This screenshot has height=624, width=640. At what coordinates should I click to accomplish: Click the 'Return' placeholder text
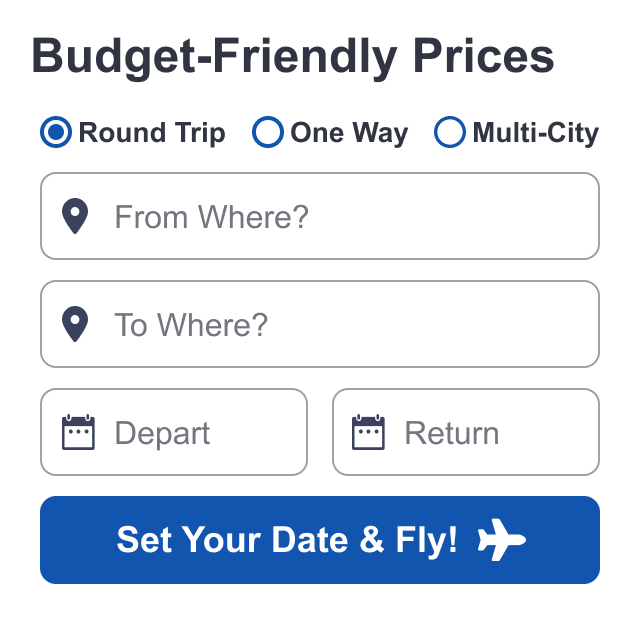[x=451, y=433]
